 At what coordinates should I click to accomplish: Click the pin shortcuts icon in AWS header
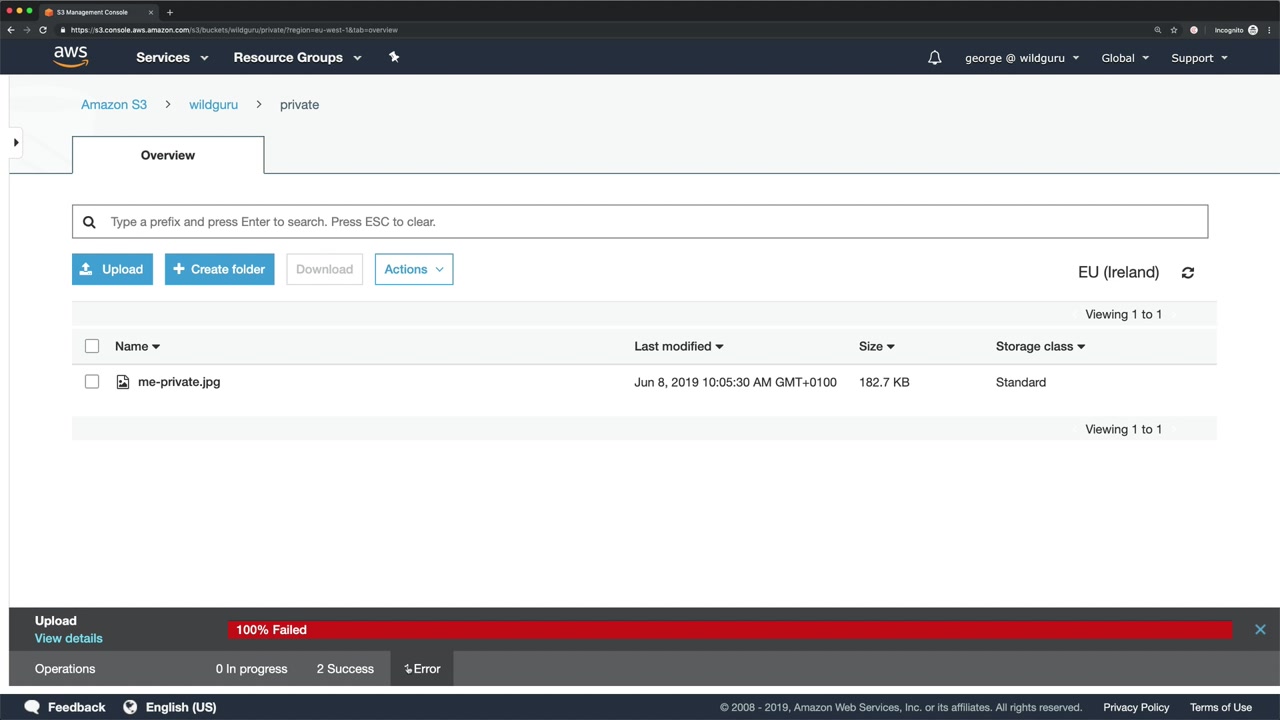pyautogui.click(x=394, y=57)
